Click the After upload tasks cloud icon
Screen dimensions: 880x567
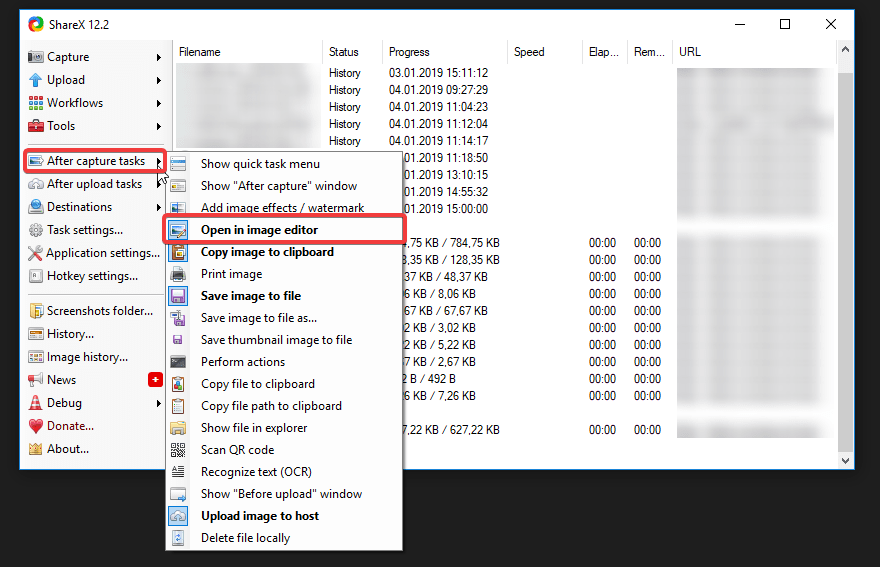[x=36, y=184]
